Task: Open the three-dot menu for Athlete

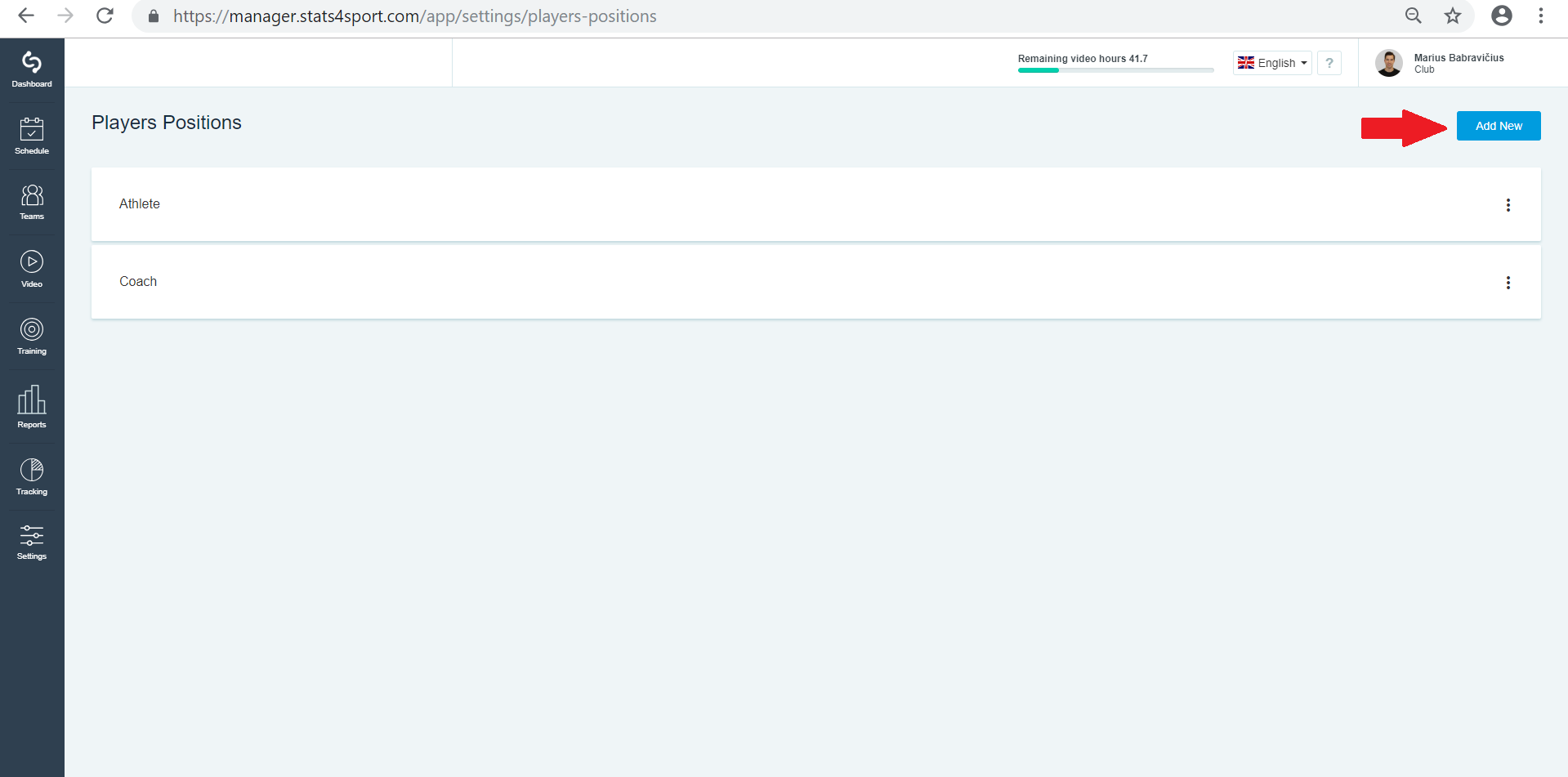Action: point(1508,205)
